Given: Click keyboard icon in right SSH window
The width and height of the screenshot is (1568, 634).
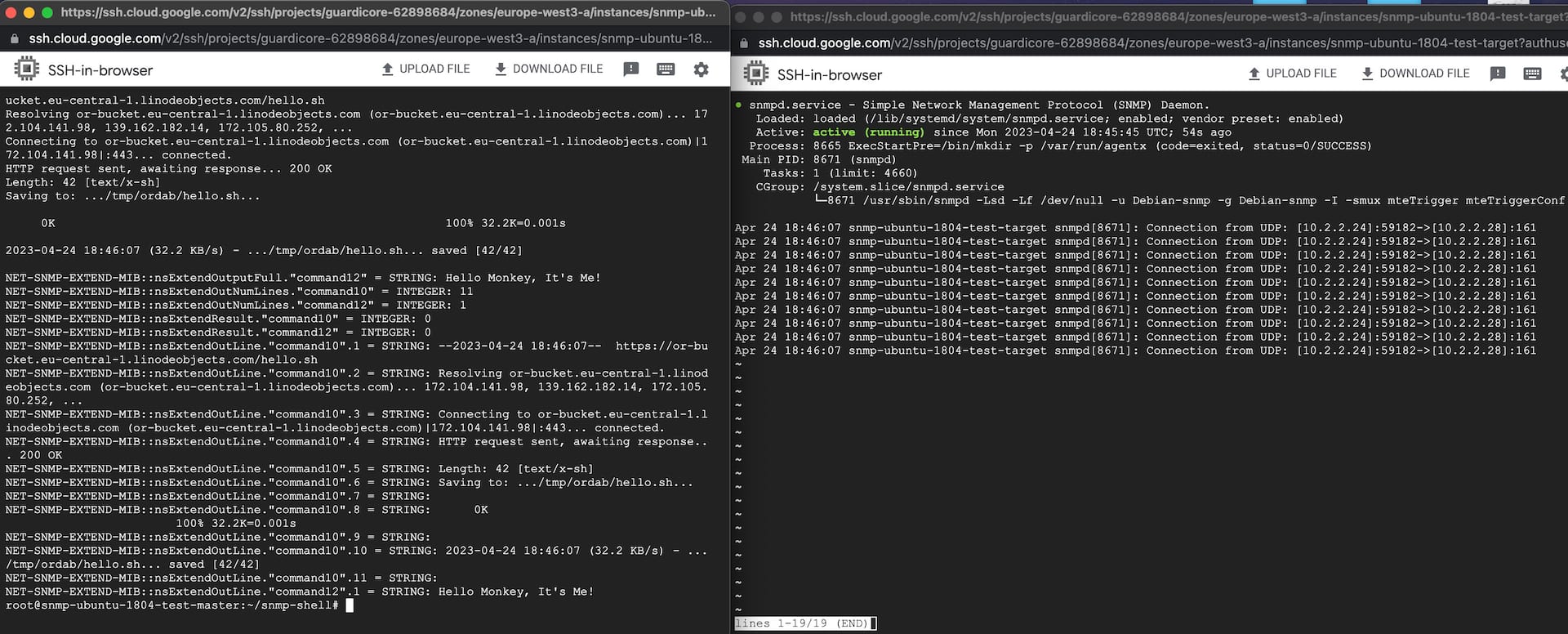Looking at the screenshot, I should (x=1532, y=74).
